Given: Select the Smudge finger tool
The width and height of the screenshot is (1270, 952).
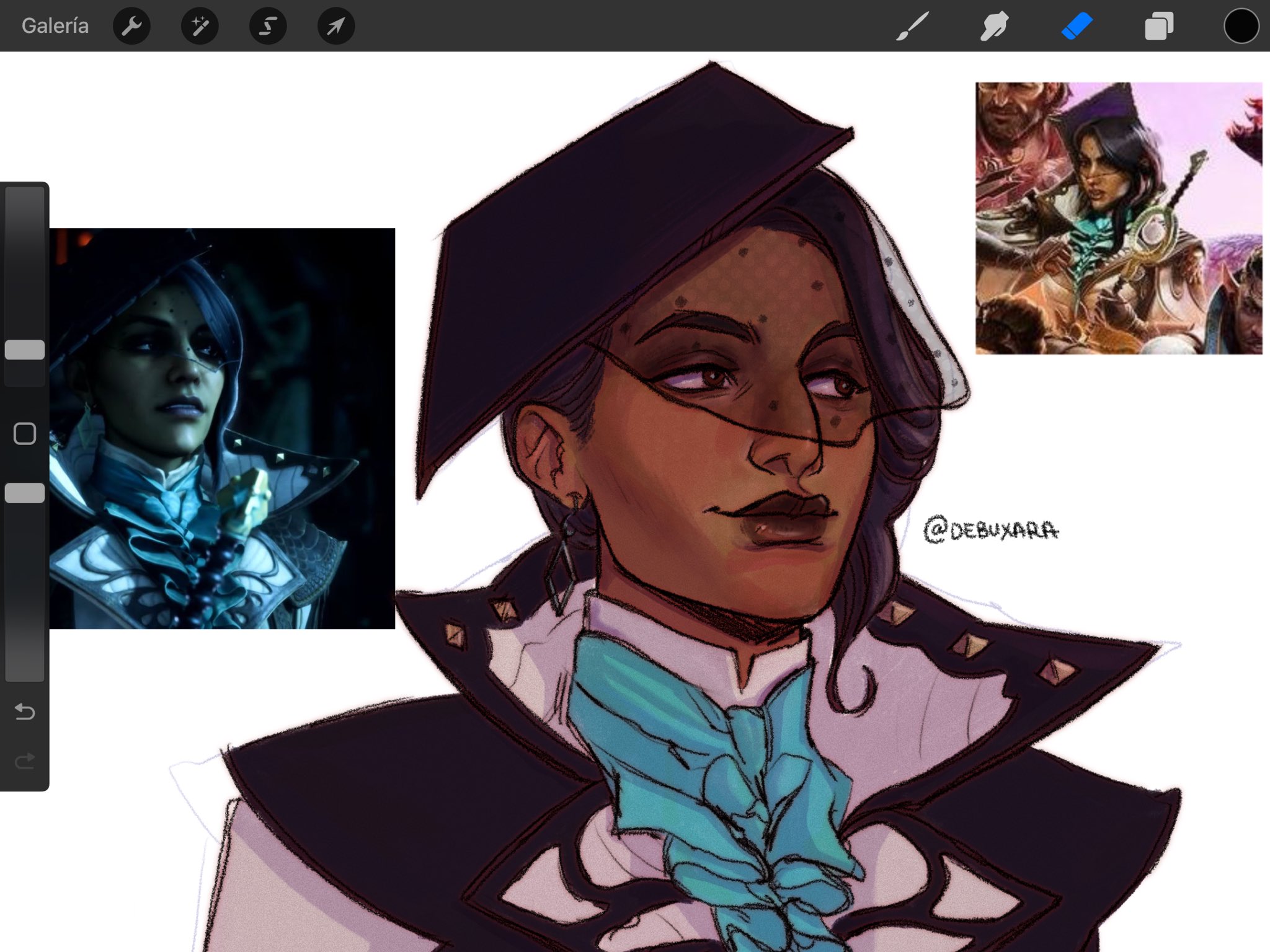Looking at the screenshot, I should point(994,26).
